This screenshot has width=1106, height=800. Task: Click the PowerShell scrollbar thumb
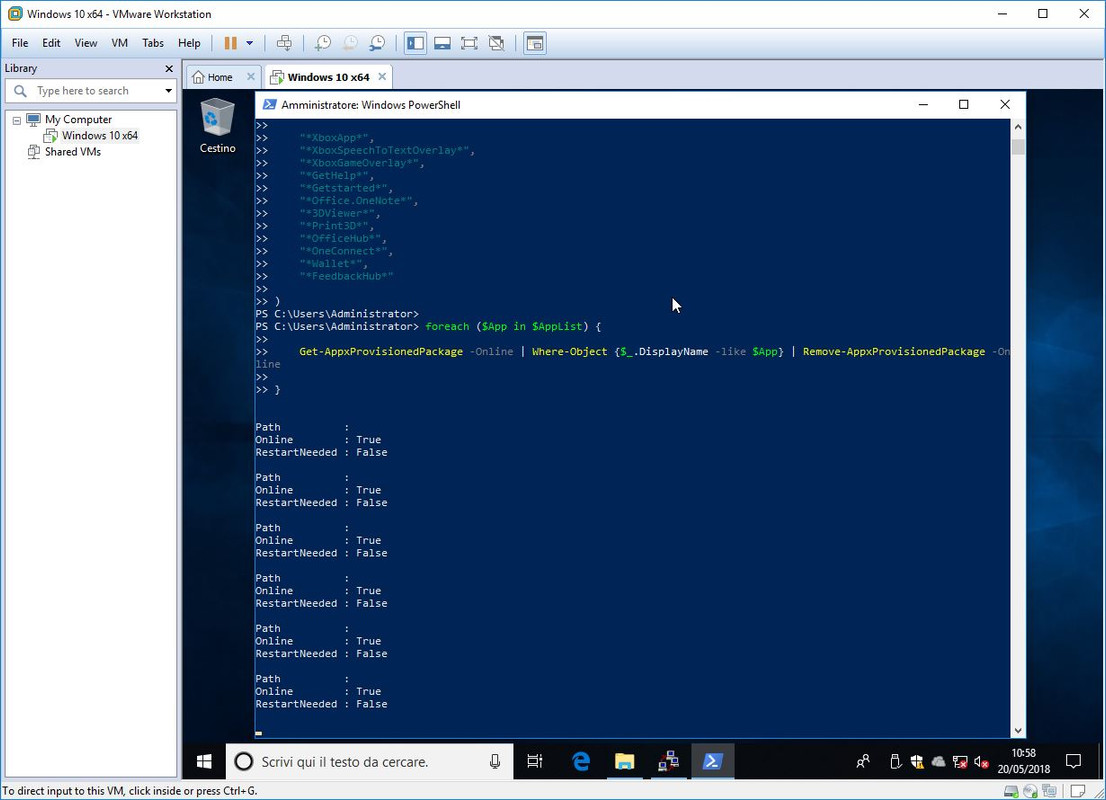[x=1017, y=147]
